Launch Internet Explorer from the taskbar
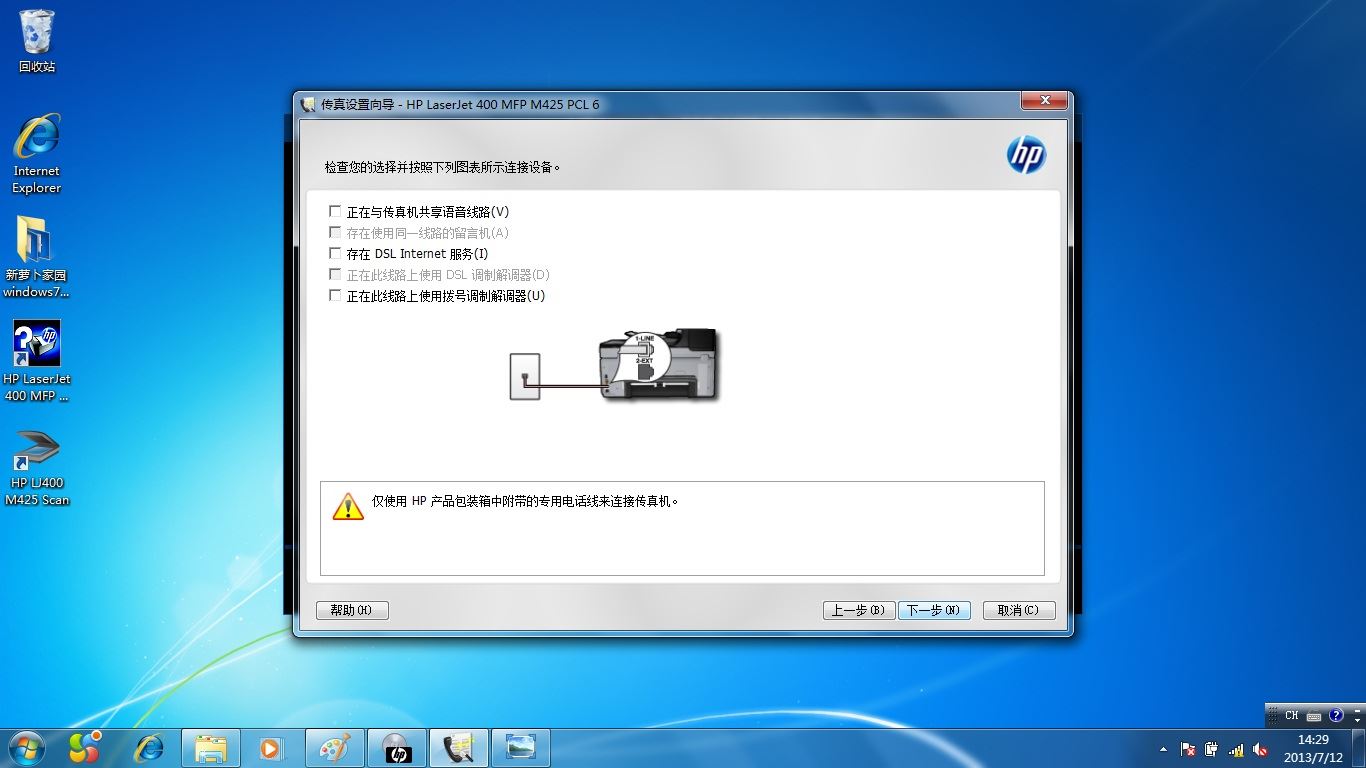 pyautogui.click(x=149, y=748)
